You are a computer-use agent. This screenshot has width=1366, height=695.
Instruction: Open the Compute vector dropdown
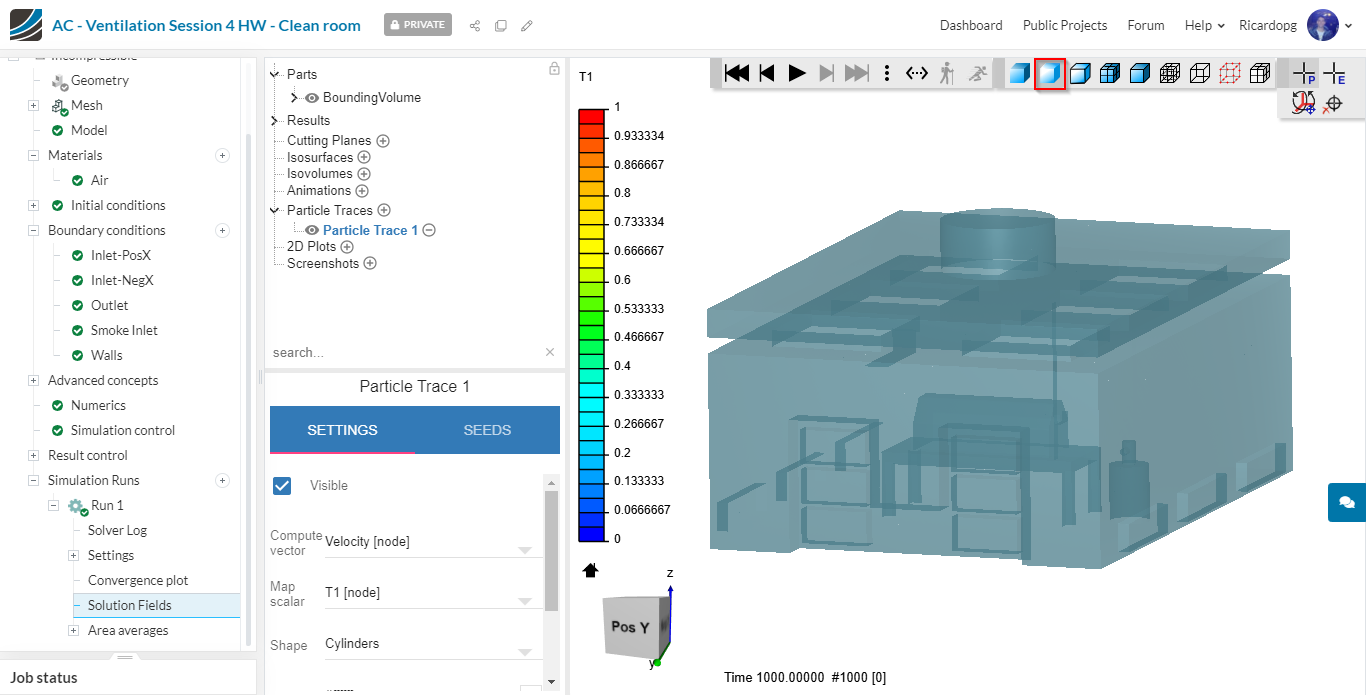click(432, 542)
